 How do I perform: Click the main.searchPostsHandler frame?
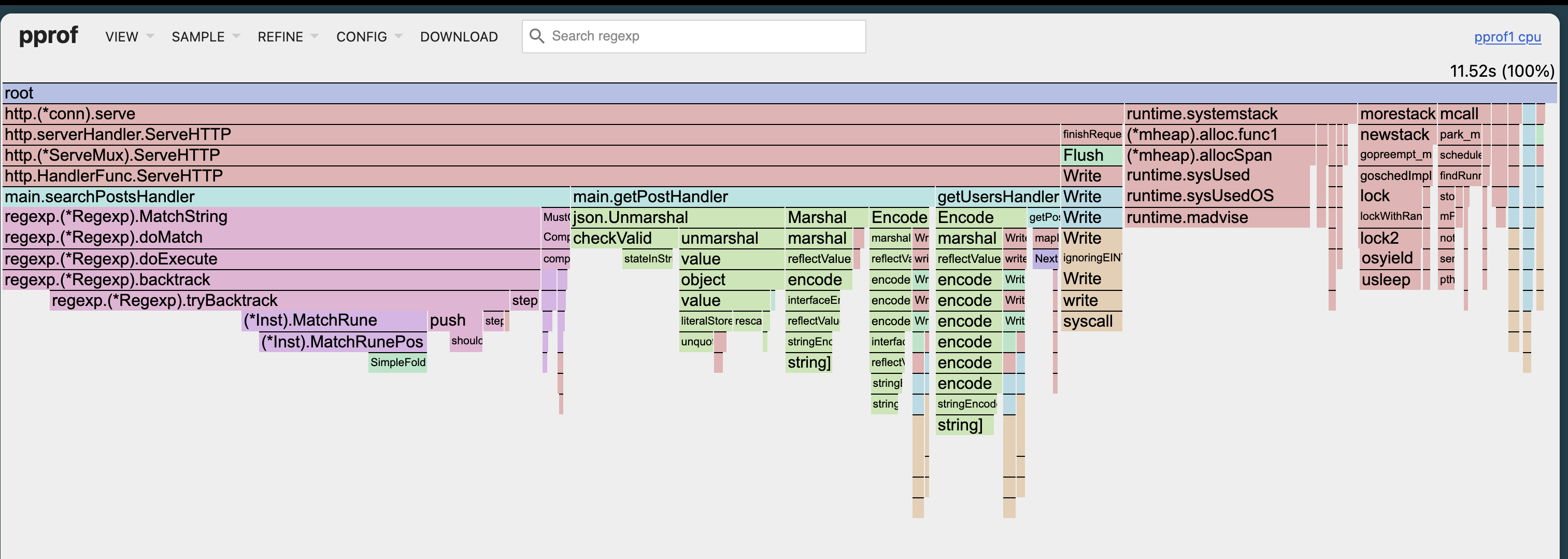(x=285, y=197)
